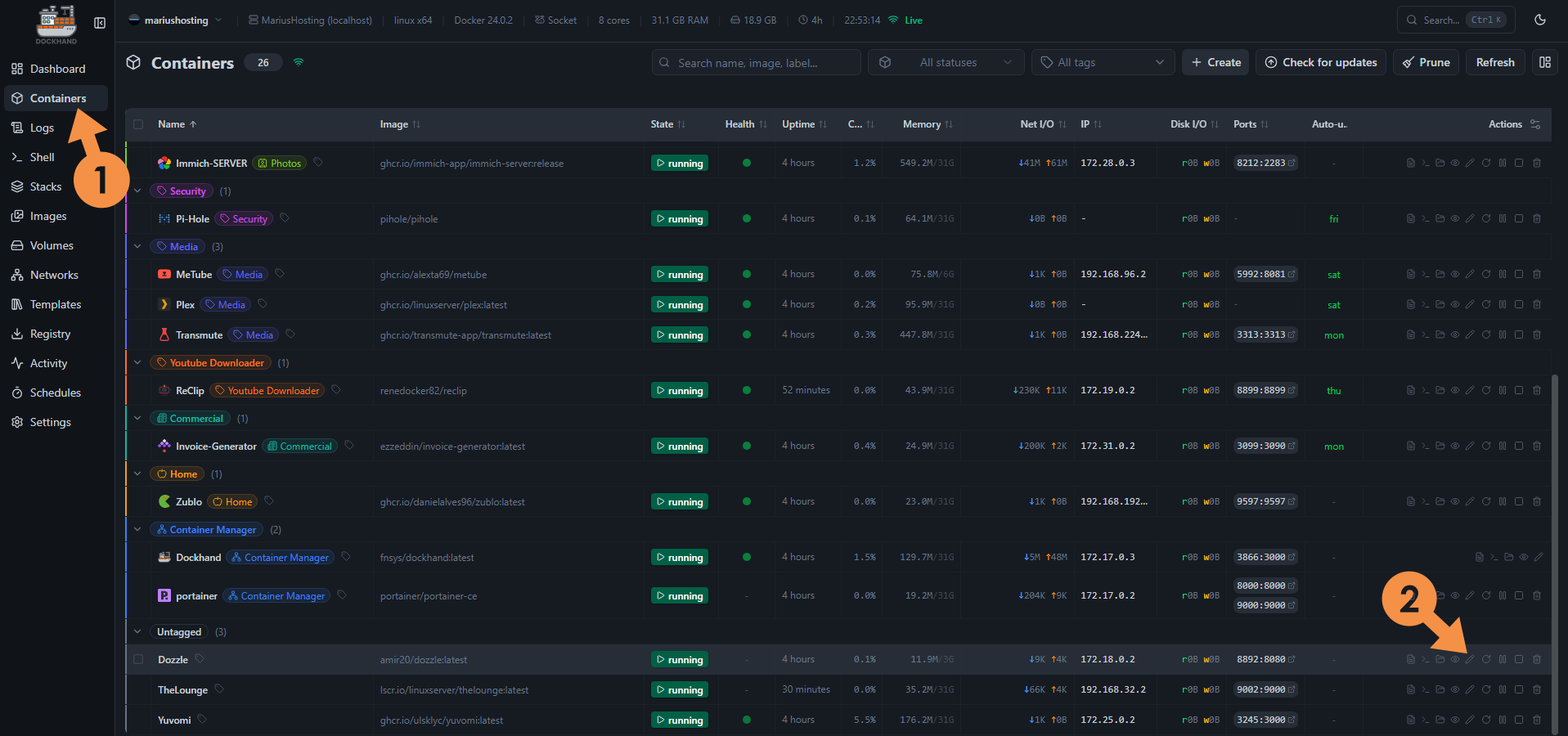Viewport: 1568px width, 736px height.
Task: Navigate to Images in the sidebar
Action: [x=56, y=216]
